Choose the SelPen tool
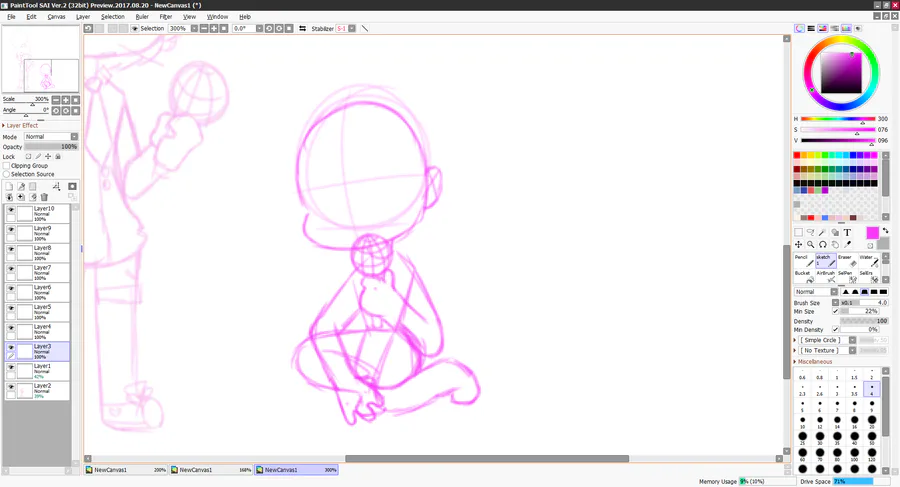The width and height of the screenshot is (900, 487). point(847,276)
